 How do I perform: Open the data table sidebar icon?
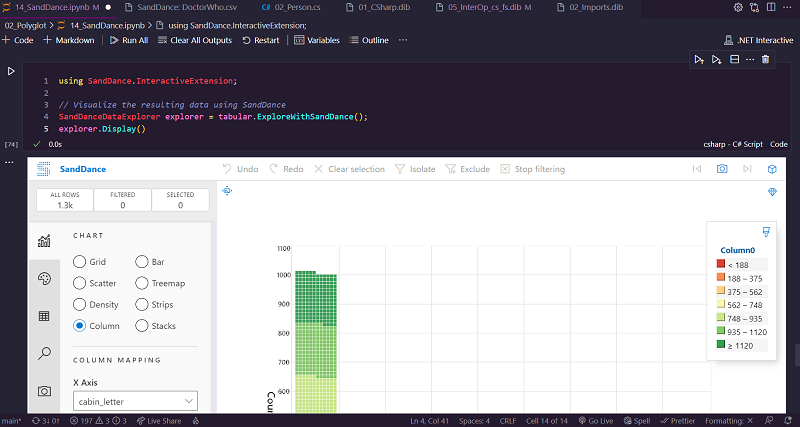click(44, 316)
